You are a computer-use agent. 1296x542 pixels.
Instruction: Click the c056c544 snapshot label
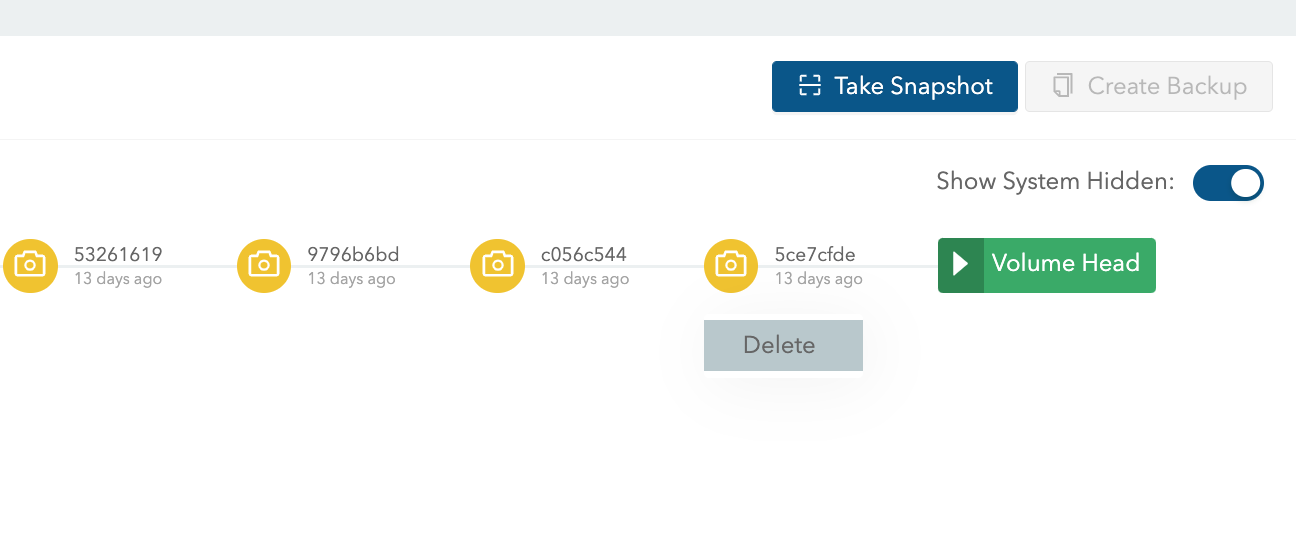[584, 254]
